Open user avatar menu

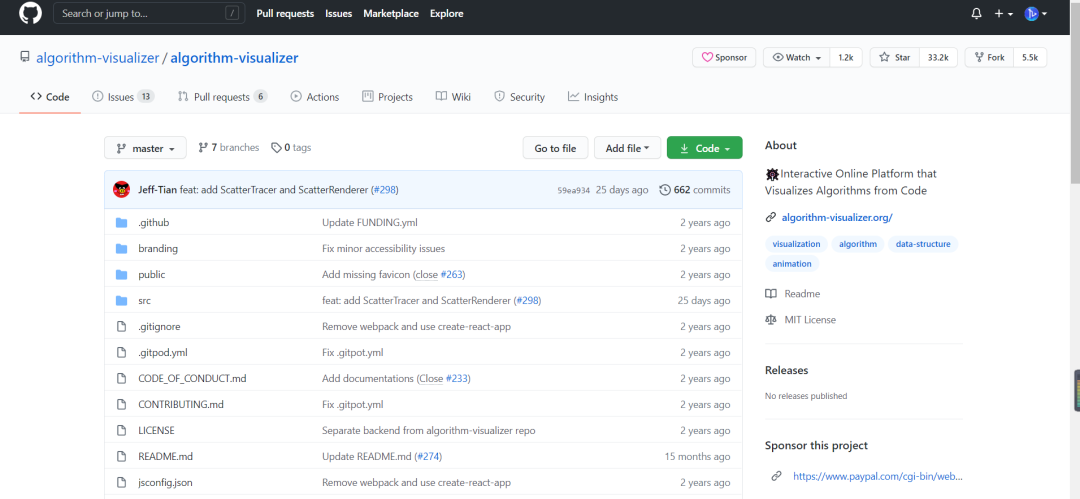tap(1035, 14)
